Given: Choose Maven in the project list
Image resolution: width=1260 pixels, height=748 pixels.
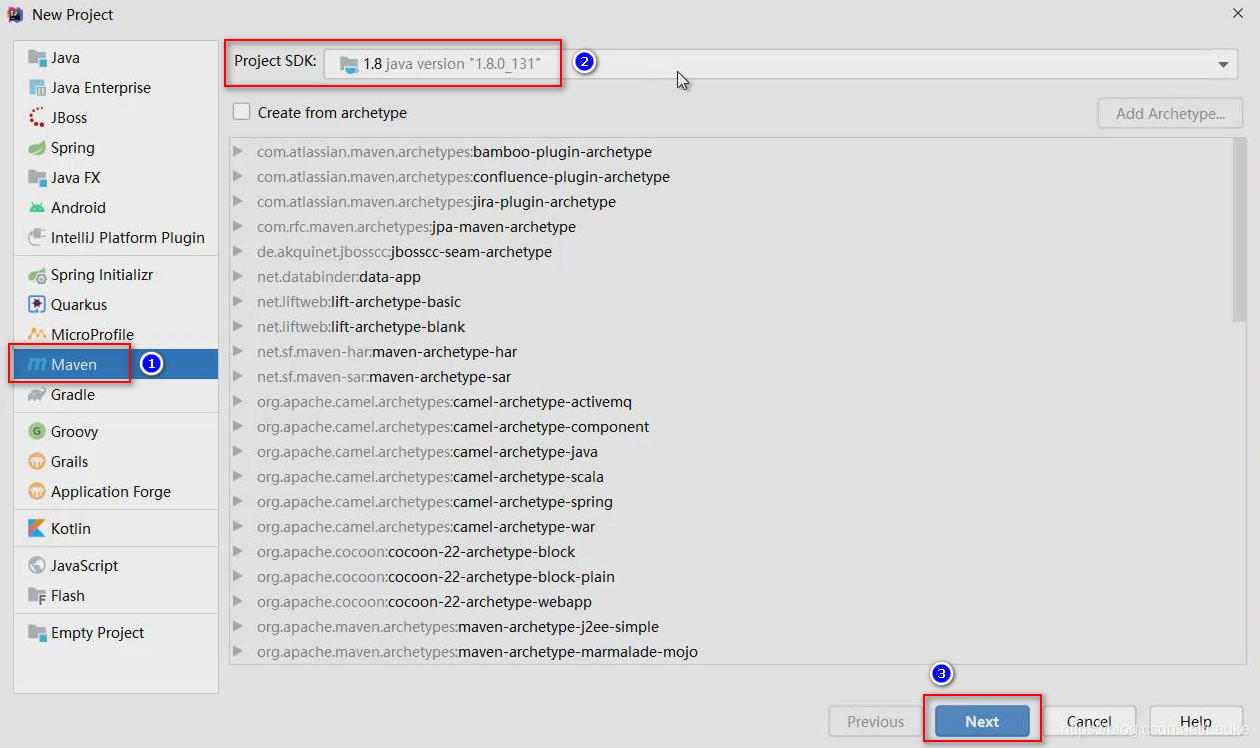Looking at the screenshot, I should [116, 365].
